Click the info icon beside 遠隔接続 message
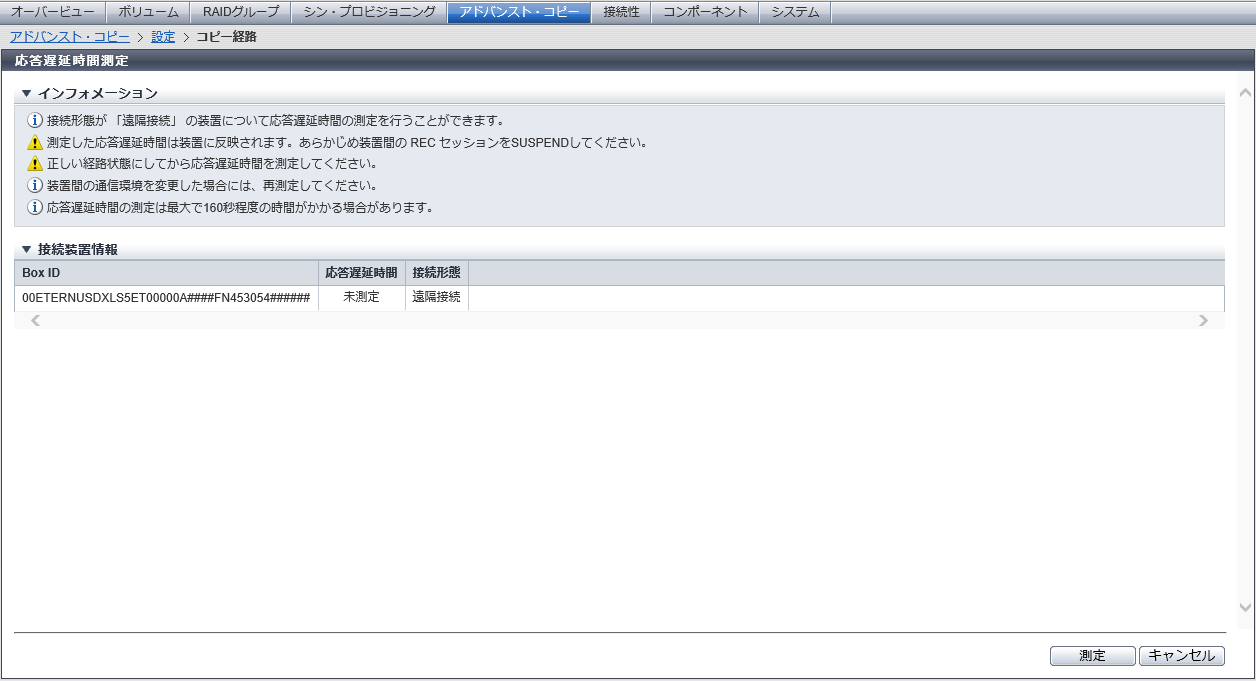 click(35, 120)
